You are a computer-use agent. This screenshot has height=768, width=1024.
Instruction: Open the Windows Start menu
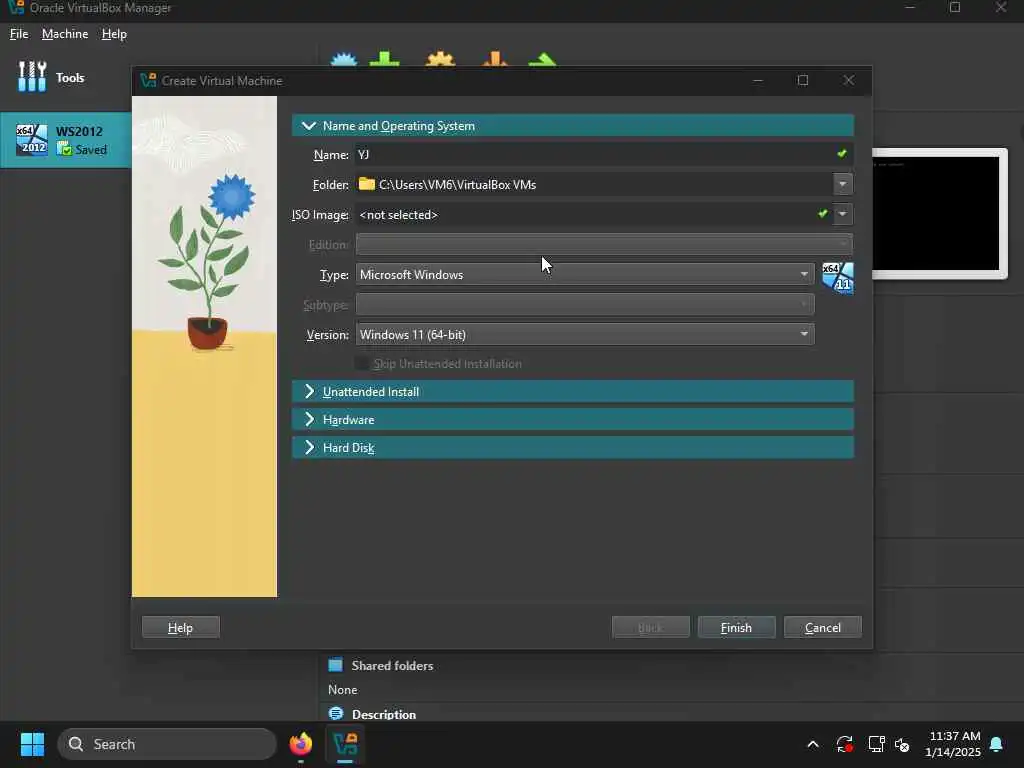32,744
